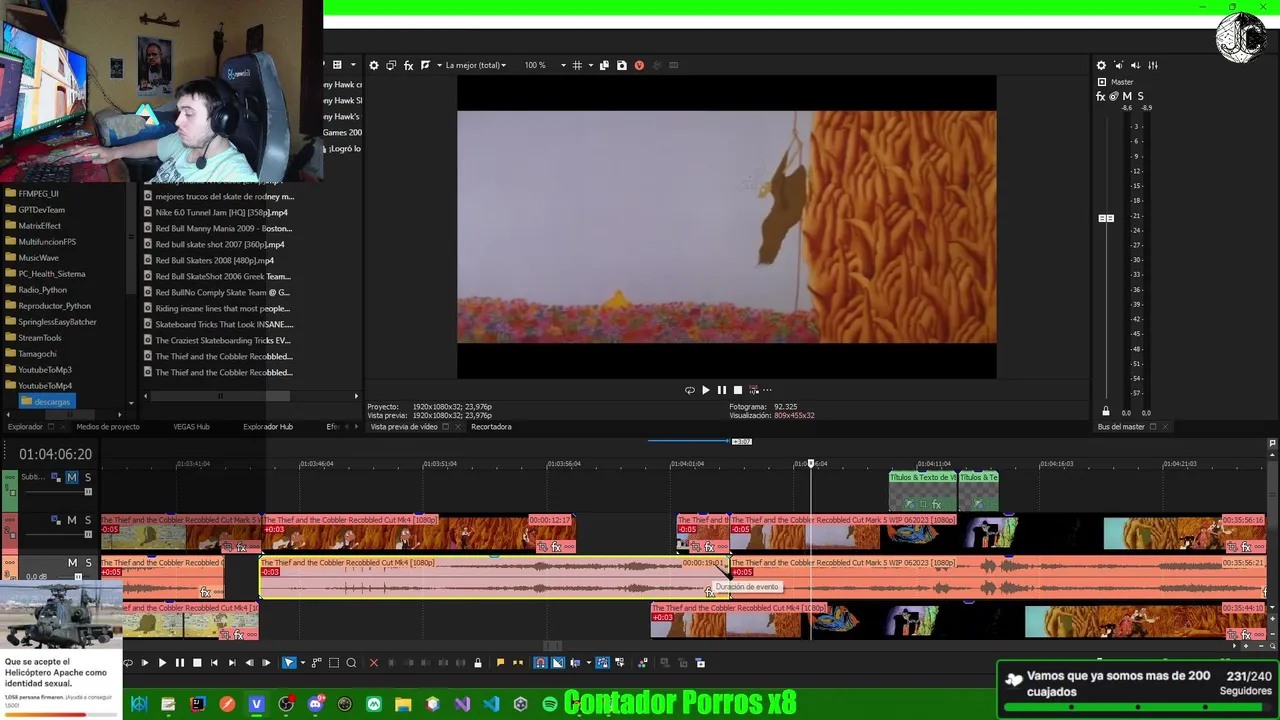The height and width of the screenshot is (720, 1280).
Task: Click the lock event icon in timeline toolbar
Action: point(478,662)
